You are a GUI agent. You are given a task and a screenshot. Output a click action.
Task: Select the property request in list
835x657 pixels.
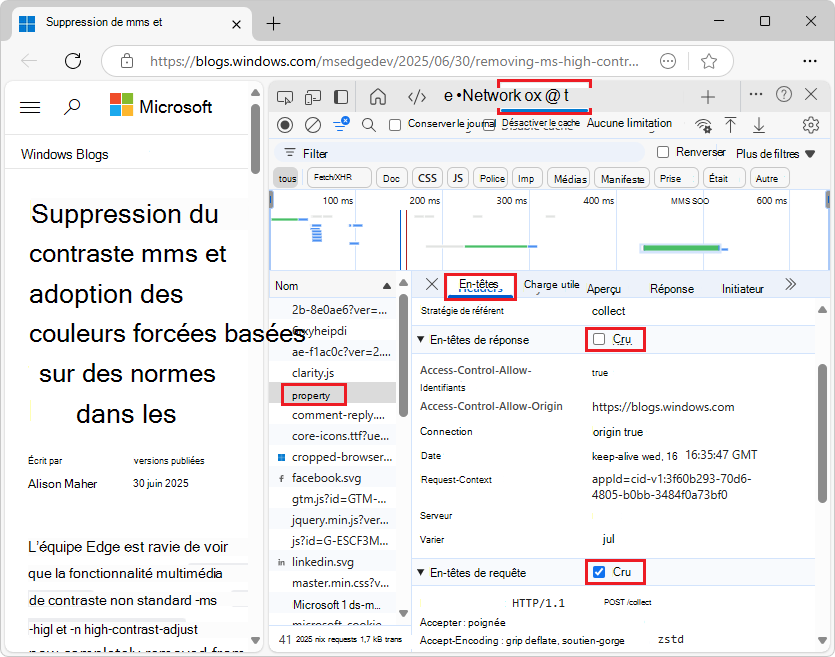[x=313, y=394]
